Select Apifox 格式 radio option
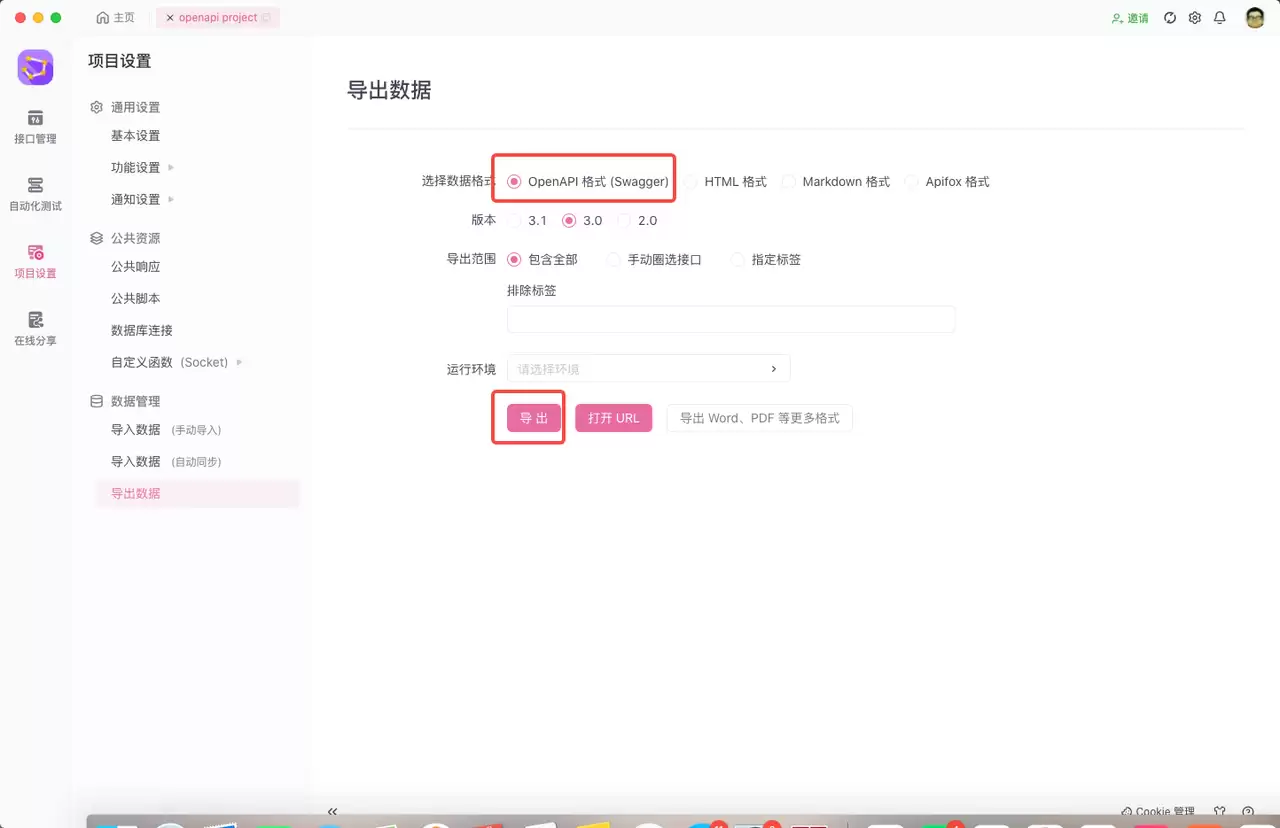Screen dimensions: 1280x828 click(x=947, y=182)
